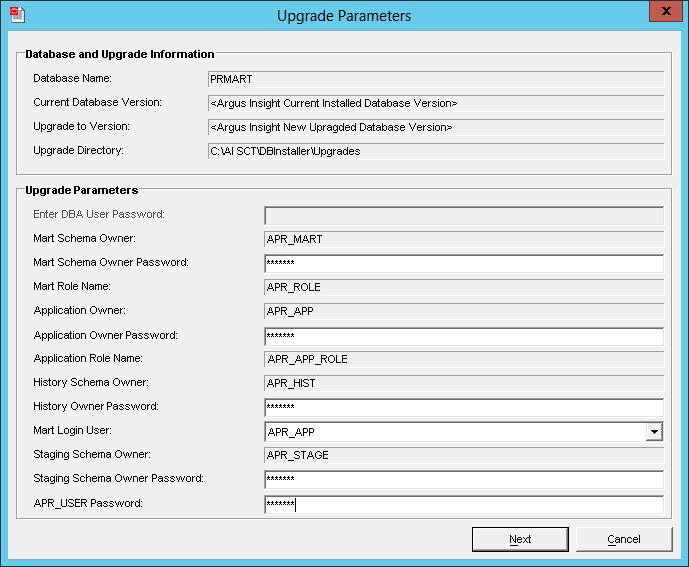Click the Current Database Version field
This screenshot has height=567, width=689.
(436, 103)
